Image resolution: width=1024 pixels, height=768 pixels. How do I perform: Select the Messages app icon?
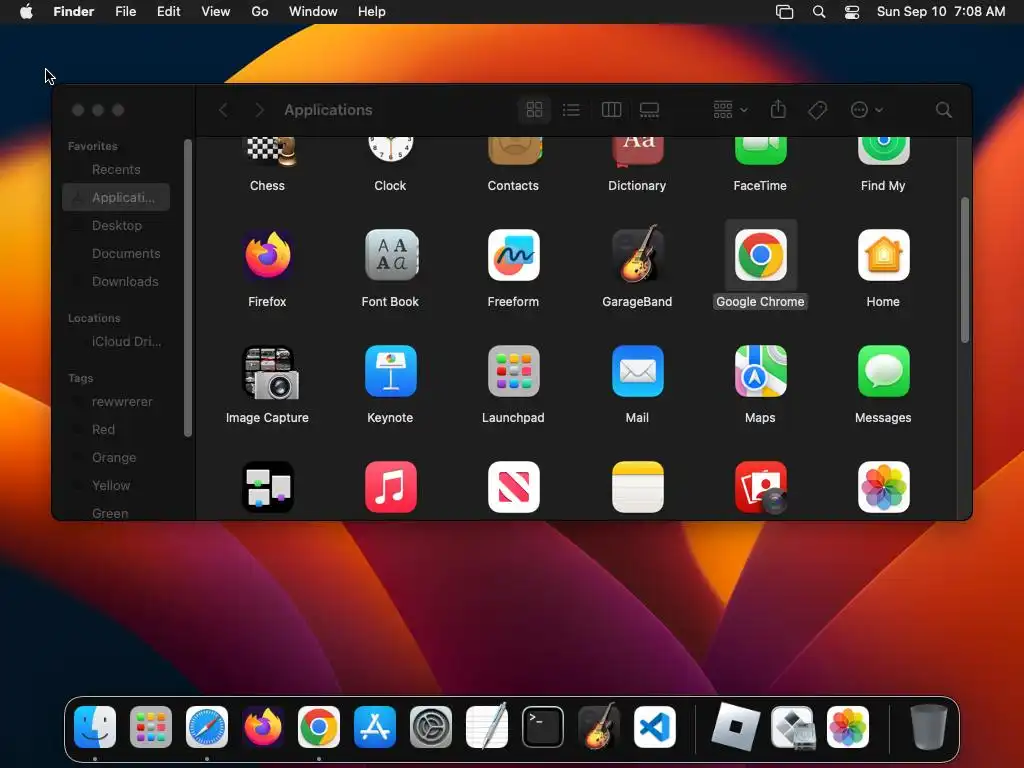(883, 372)
